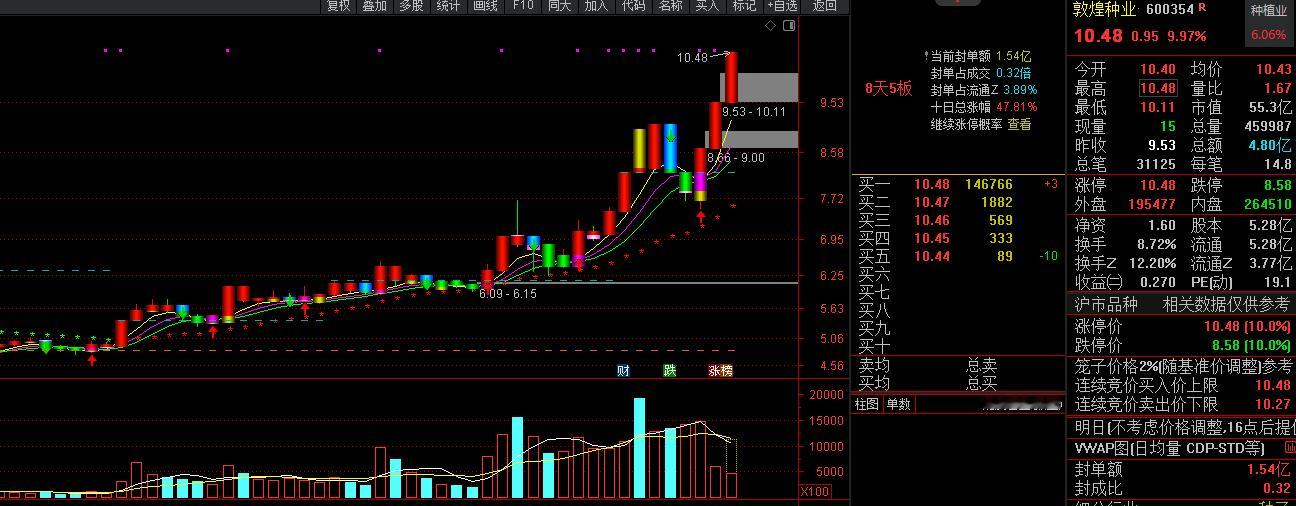Click the 9.53 - 10.11 gap label
The image size is (1296, 506).
point(753,113)
